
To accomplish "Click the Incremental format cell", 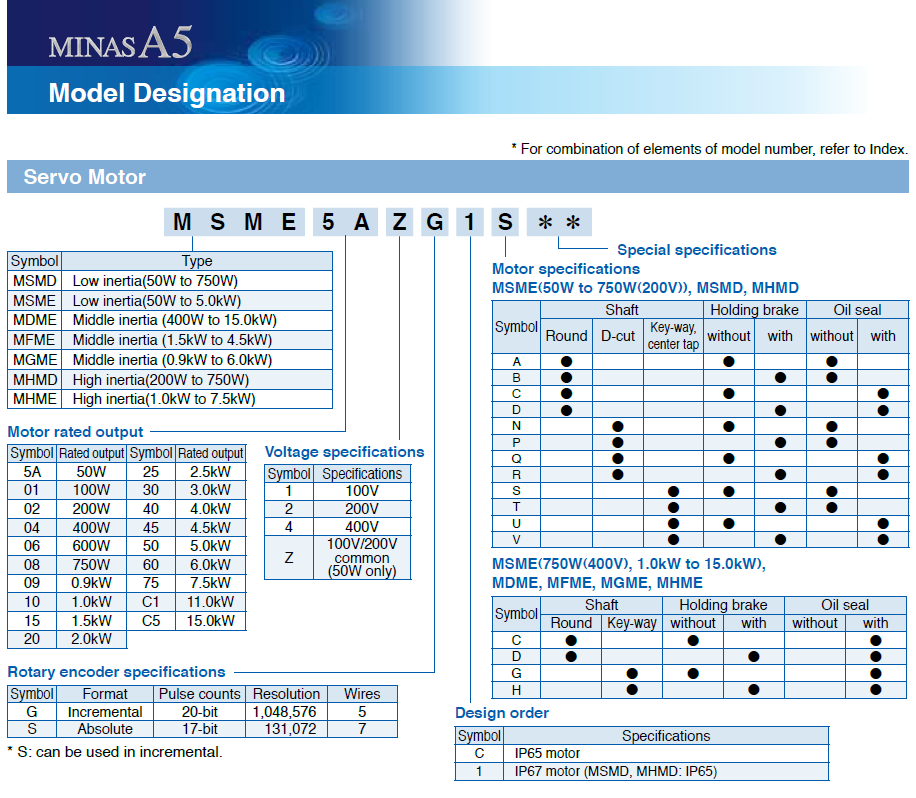I will click(x=105, y=712).
